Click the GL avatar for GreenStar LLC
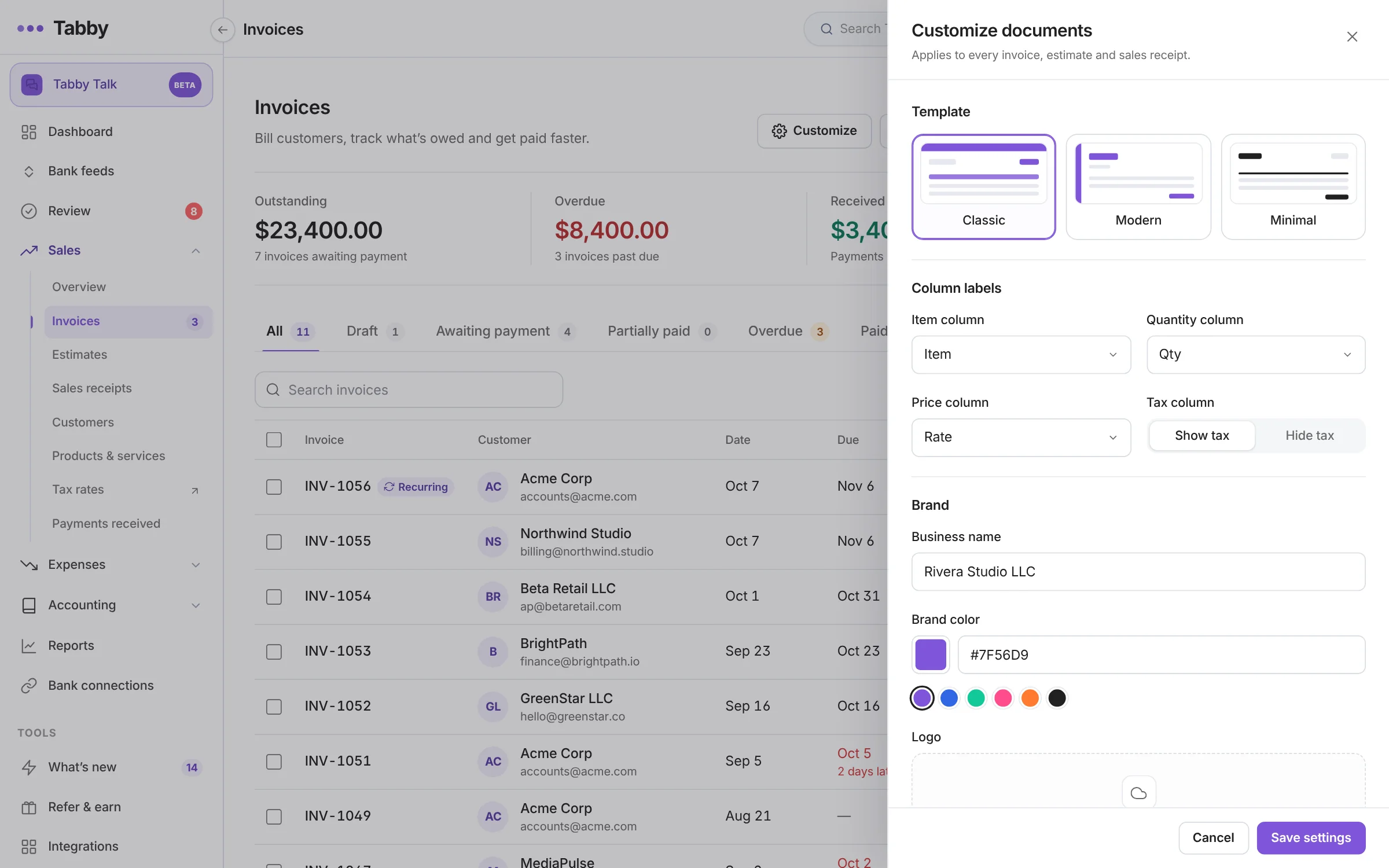This screenshot has height=868, width=1389. (493, 707)
